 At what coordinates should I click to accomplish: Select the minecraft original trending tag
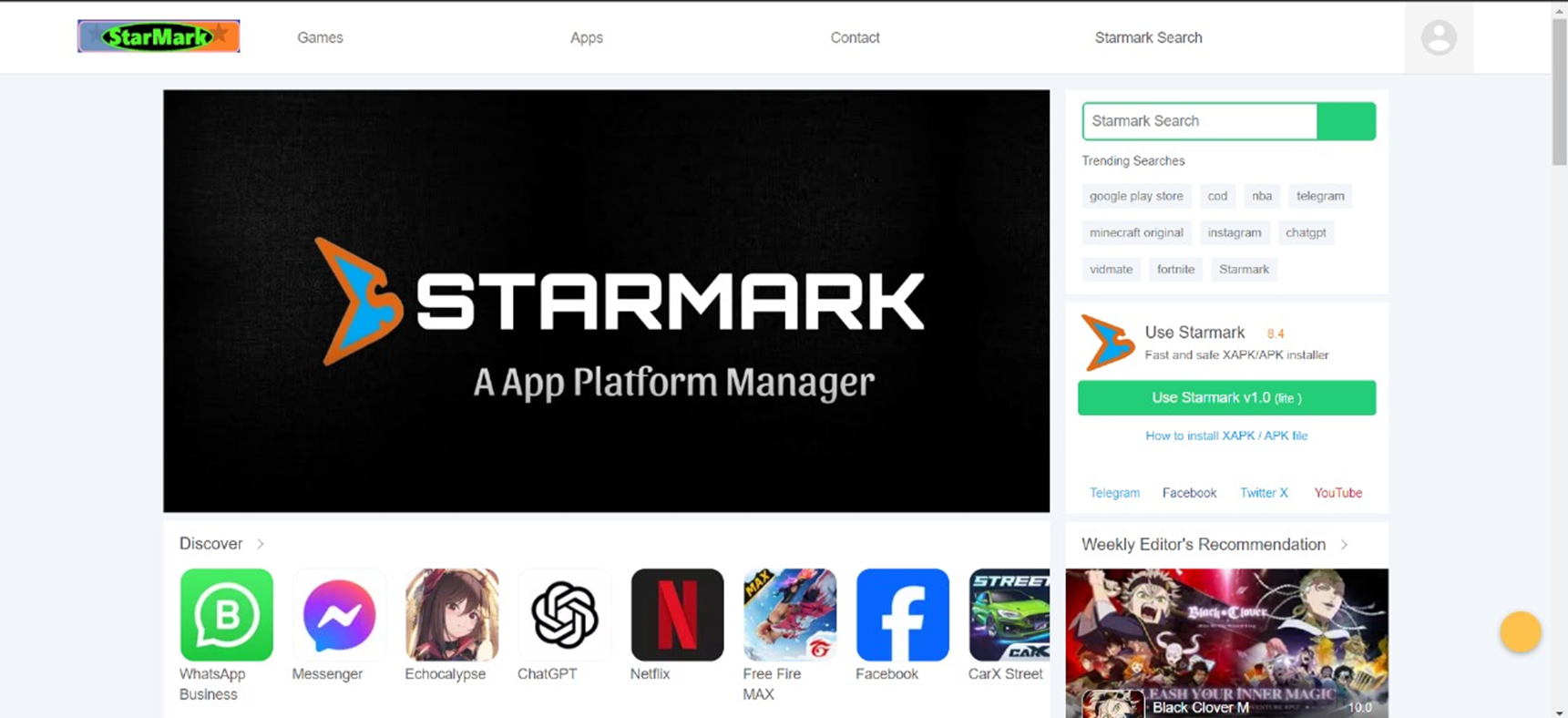(1136, 232)
